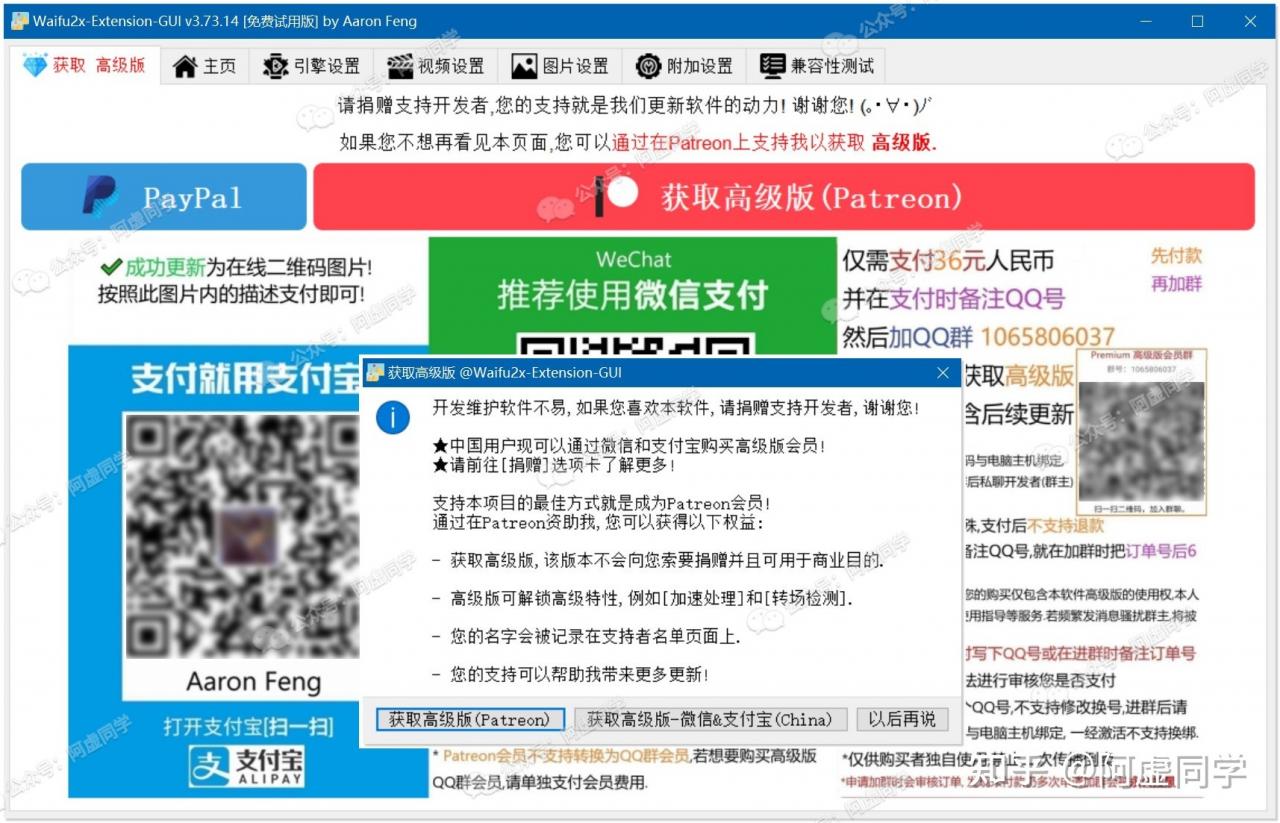This screenshot has height=823, width=1280.
Task: Click the 打开支付宝[扫一扫] text
Action: pyautogui.click(x=248, y=725)
